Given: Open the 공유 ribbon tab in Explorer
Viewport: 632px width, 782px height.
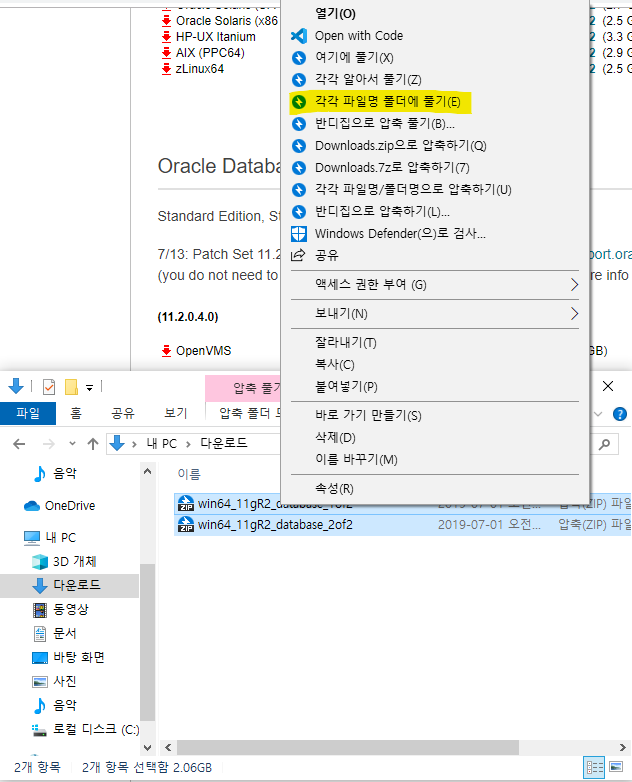Looking at the screenshot, I should [x=123, y=413].
